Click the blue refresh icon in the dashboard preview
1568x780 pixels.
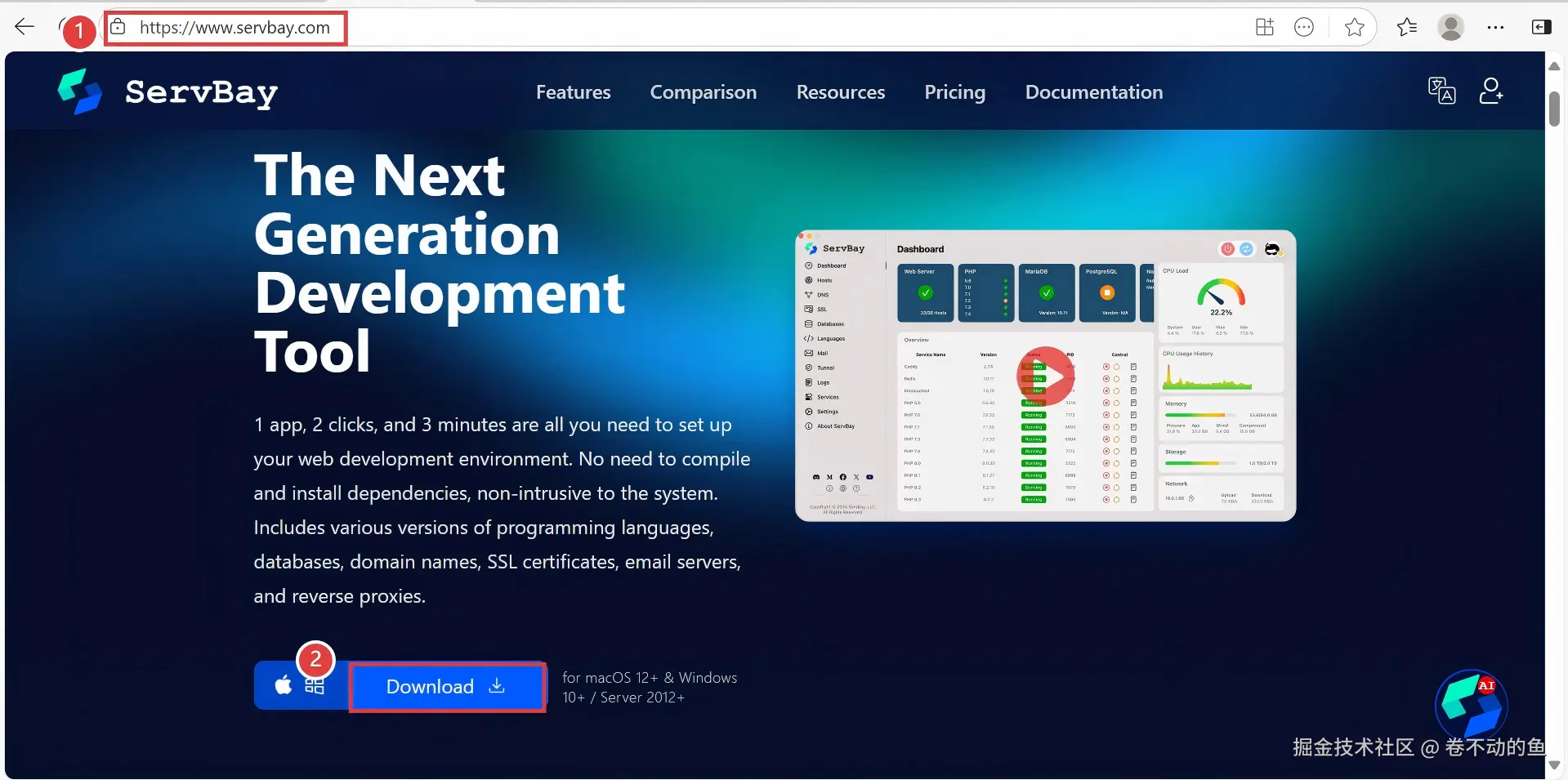(x=1246, y=249)
